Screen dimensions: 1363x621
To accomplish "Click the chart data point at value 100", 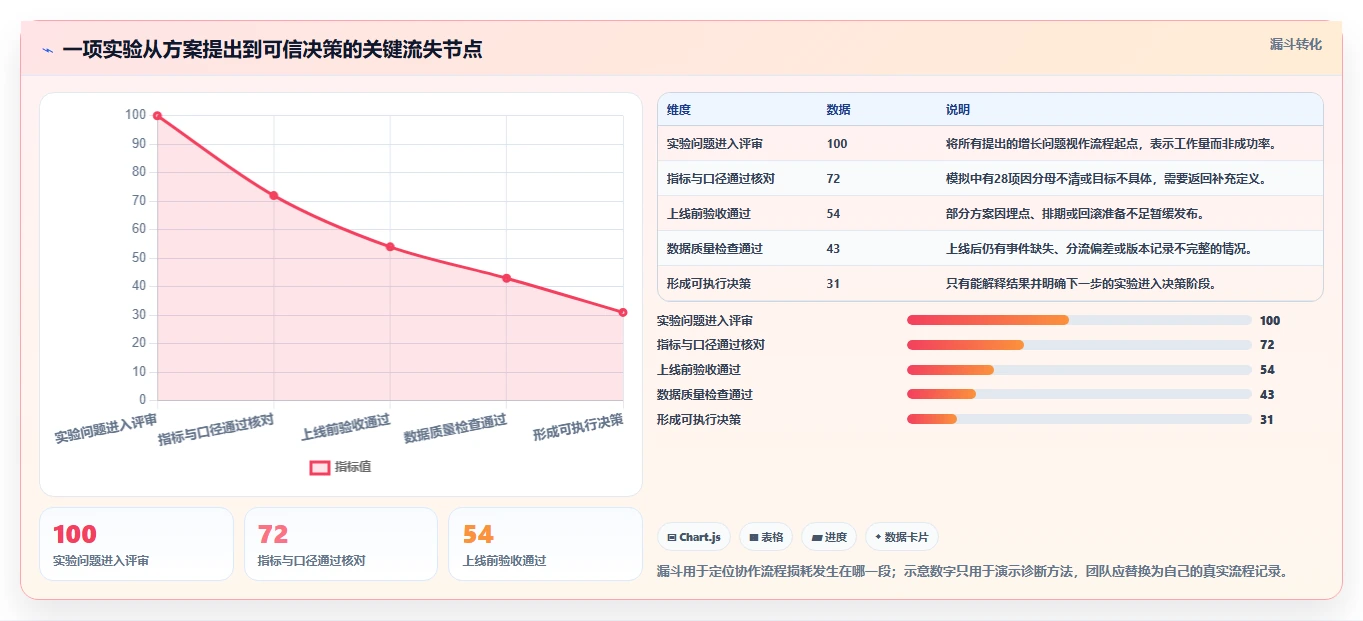I will (x=157, y=116).
